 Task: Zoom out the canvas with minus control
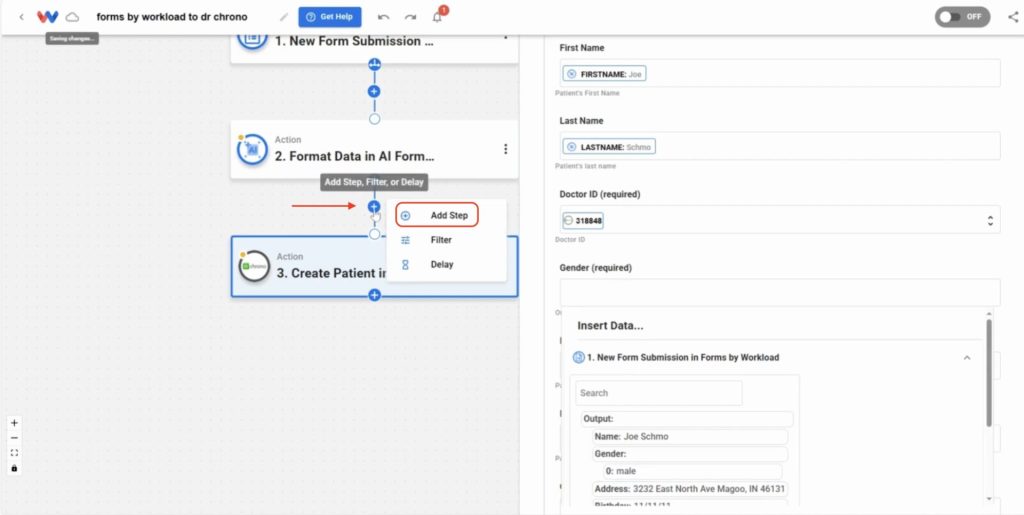pyautogui.click(x=14, y=438)
